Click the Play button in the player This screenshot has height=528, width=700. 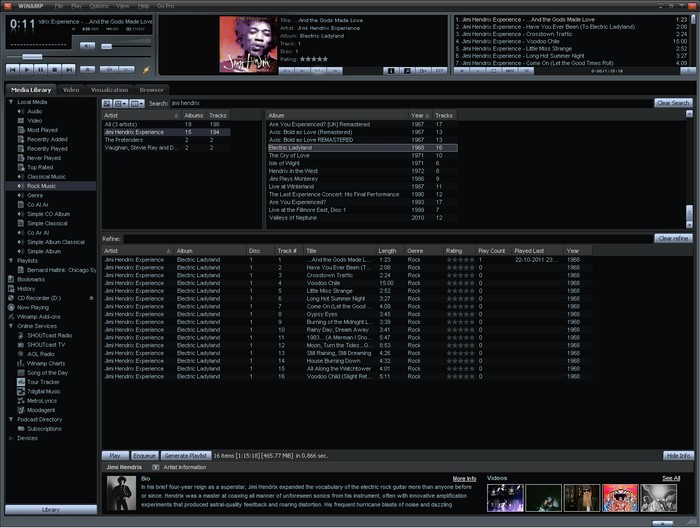click(26, 70)
